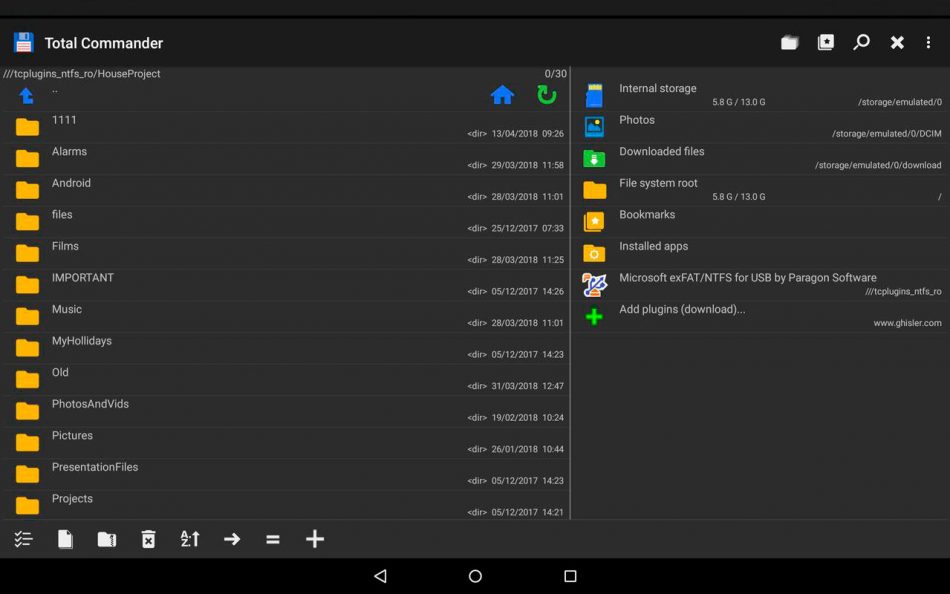
Task: Open the Films folder
Action: [287, 253]
